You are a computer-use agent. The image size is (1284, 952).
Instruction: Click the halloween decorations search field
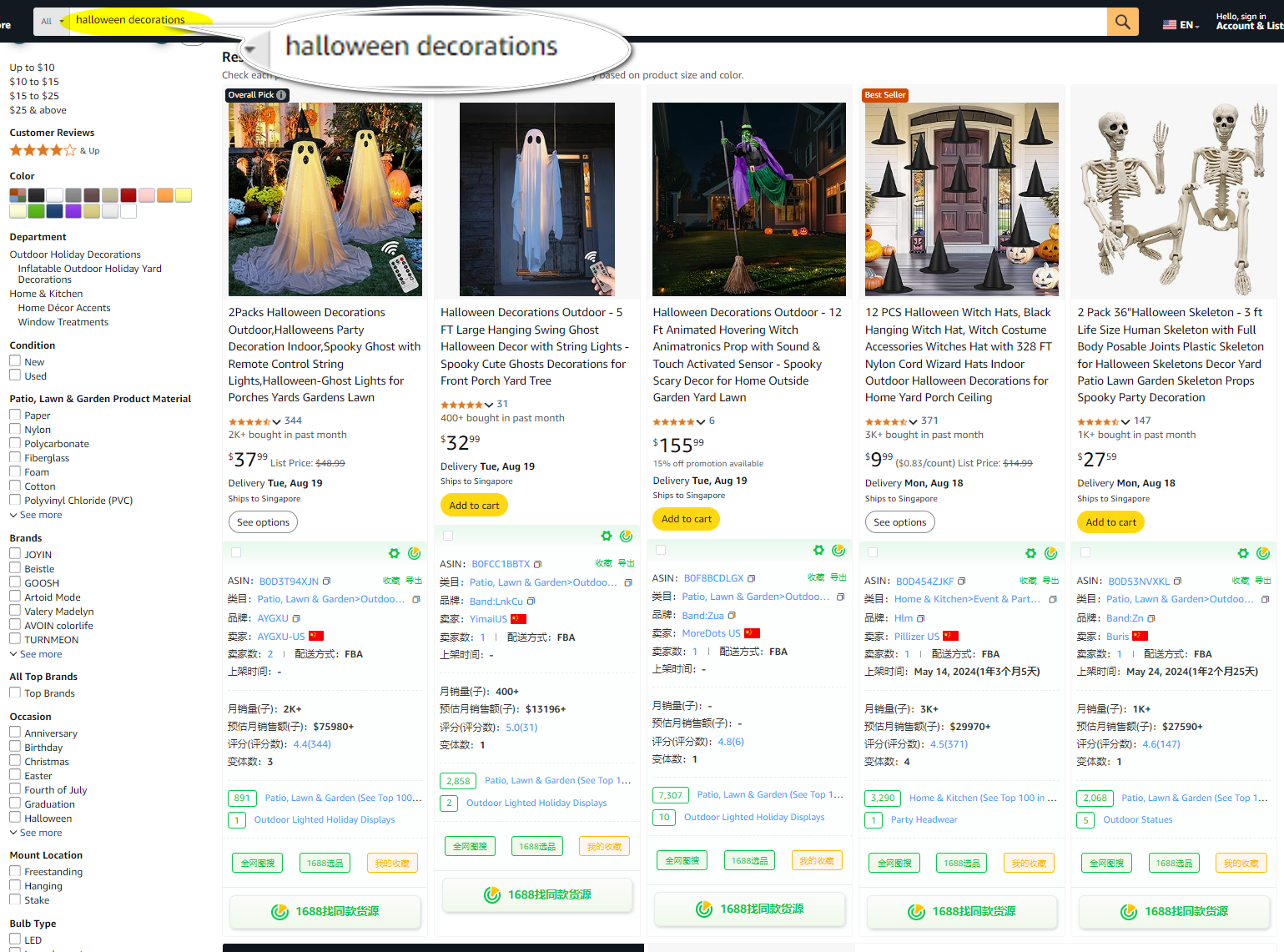[x=588, y=22]
